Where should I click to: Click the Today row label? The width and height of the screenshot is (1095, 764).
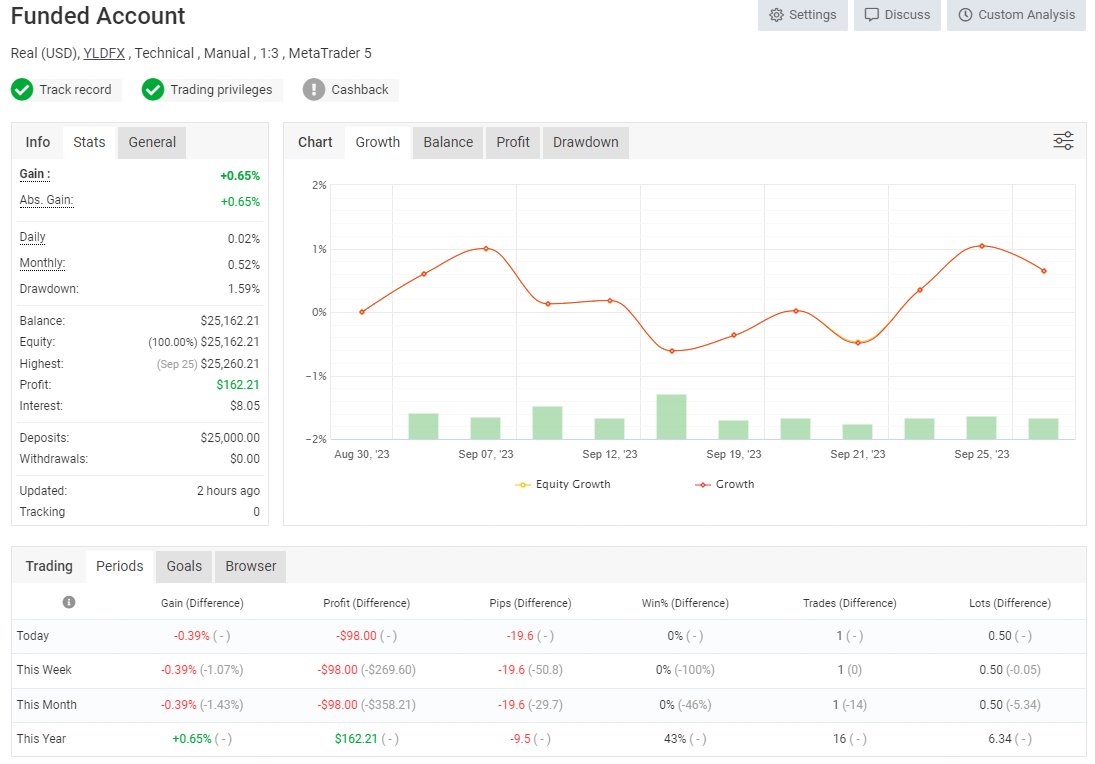[33, 636]
